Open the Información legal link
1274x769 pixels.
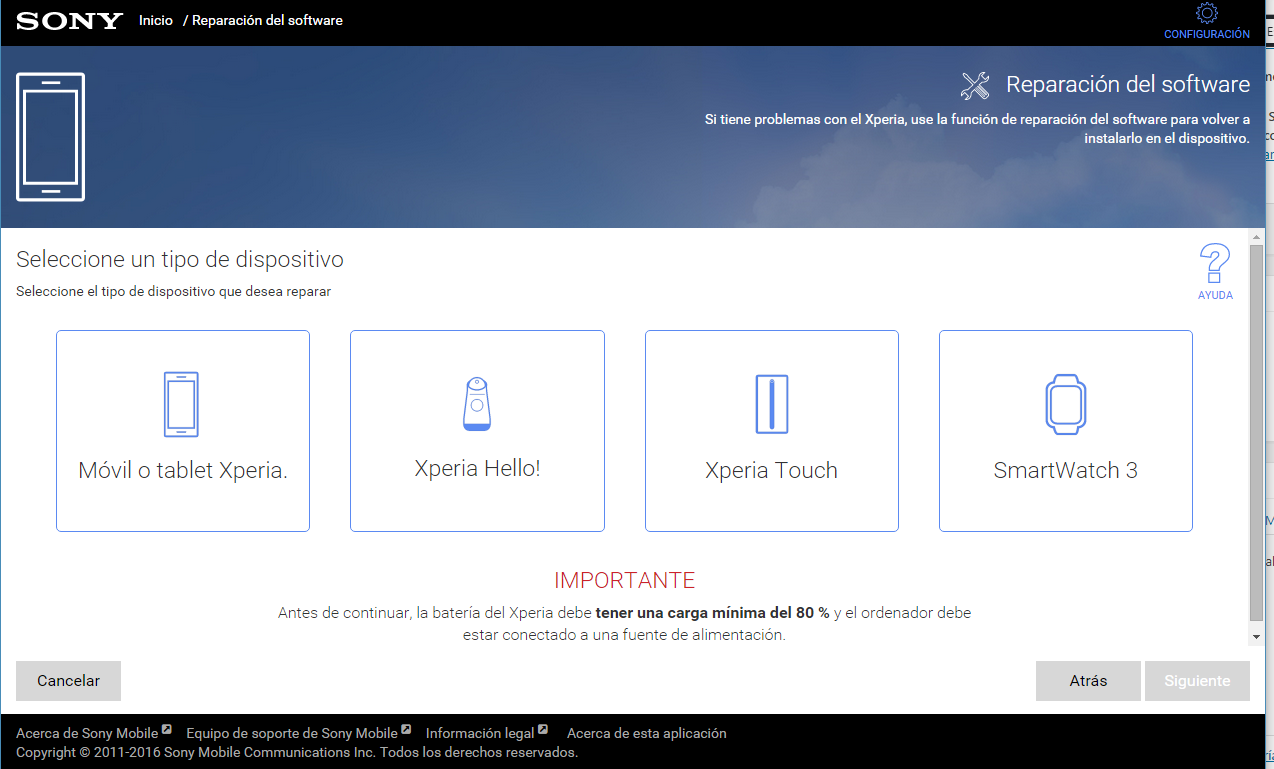(x=480, y=733)
